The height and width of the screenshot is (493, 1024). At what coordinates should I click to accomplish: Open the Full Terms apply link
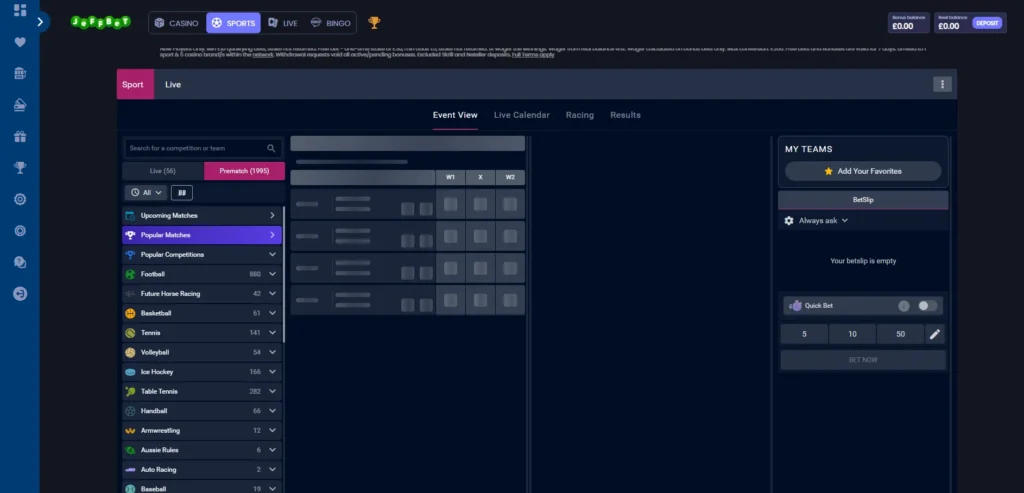click(533, 55)
